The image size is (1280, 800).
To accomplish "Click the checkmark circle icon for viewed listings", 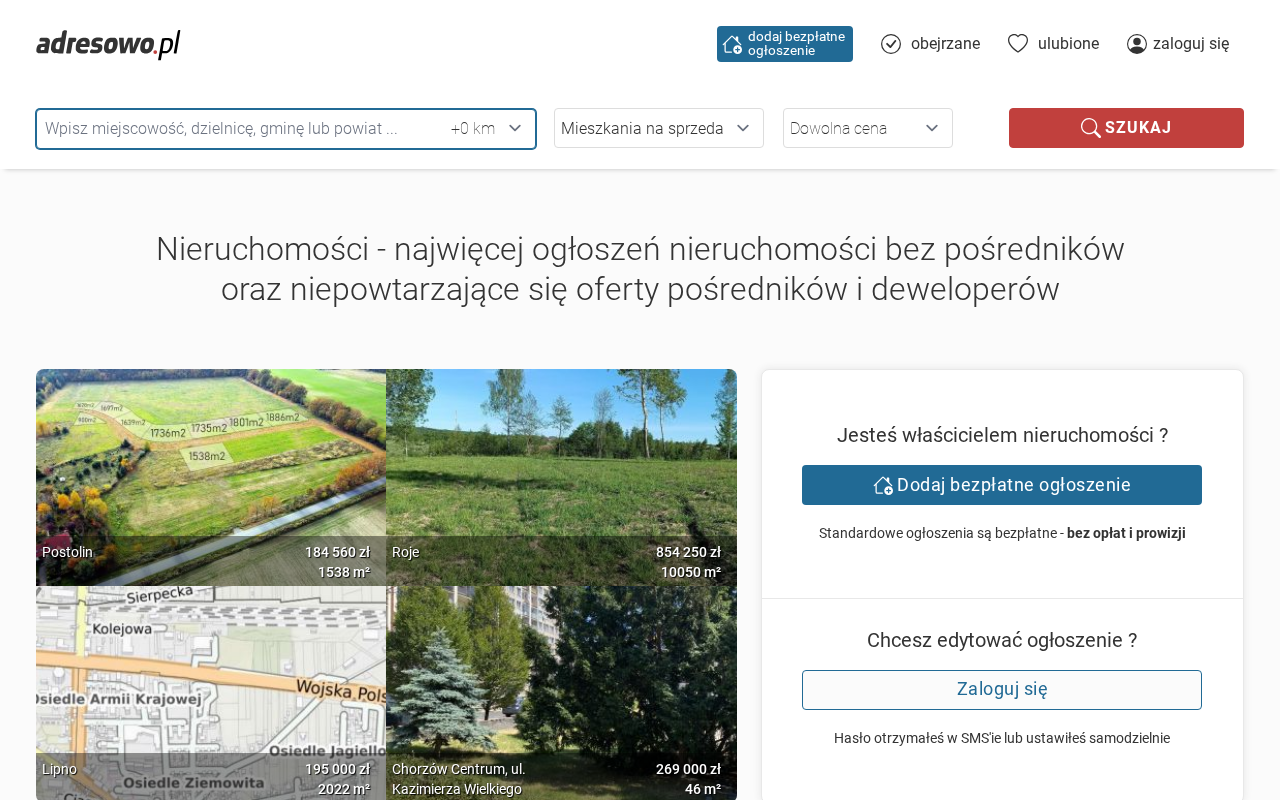I will [x=891, y=44].
